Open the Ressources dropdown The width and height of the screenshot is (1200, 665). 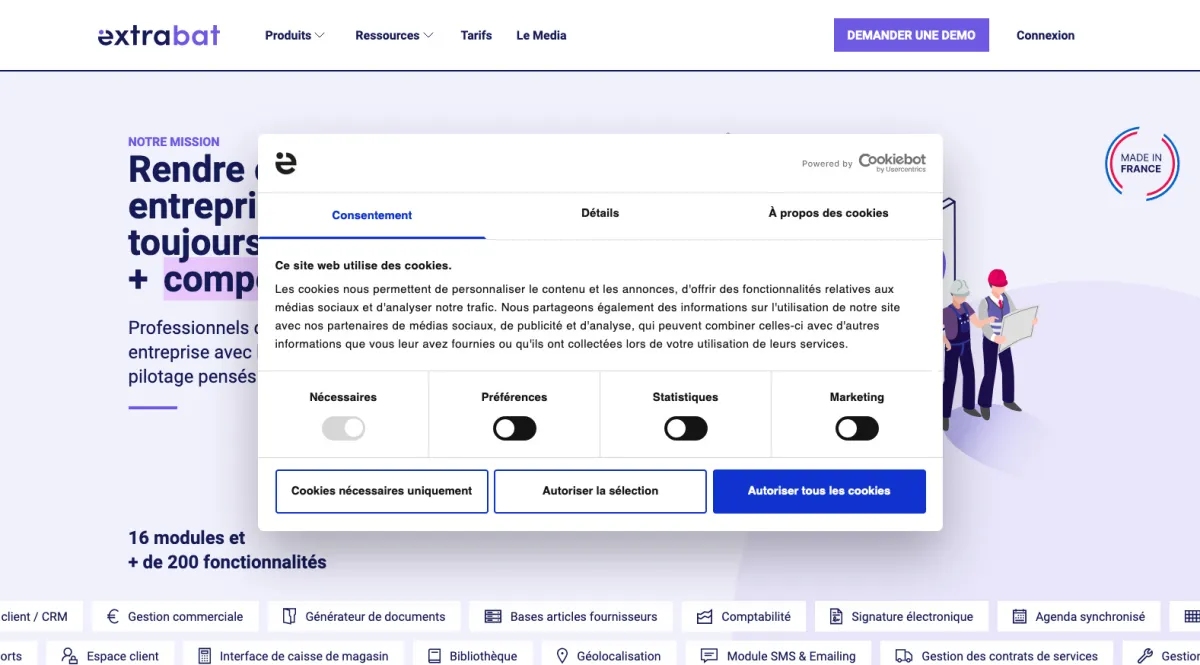393,34
